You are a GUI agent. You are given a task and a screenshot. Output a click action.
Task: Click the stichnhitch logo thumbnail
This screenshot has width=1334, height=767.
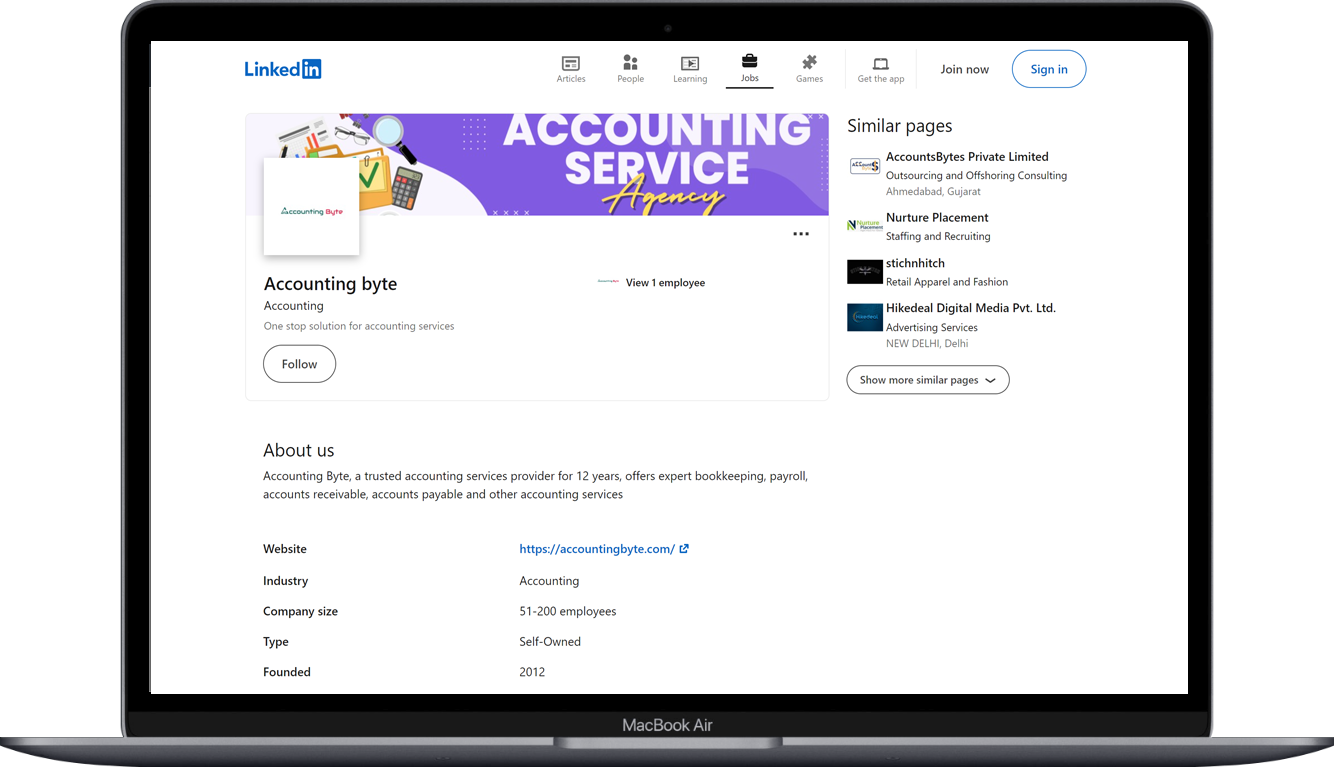864,272
